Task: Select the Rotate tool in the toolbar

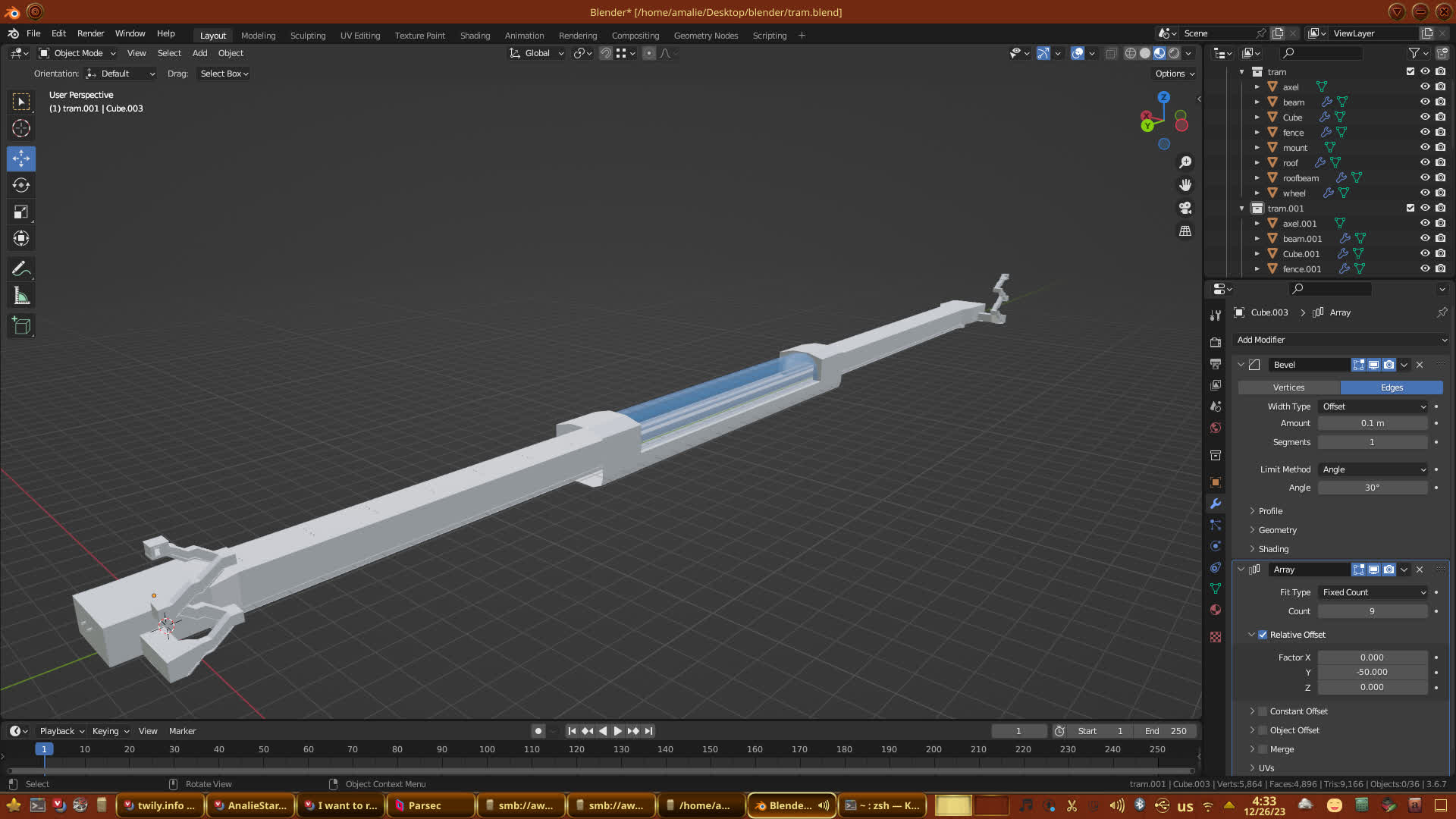Action: [x=21, y=186]
